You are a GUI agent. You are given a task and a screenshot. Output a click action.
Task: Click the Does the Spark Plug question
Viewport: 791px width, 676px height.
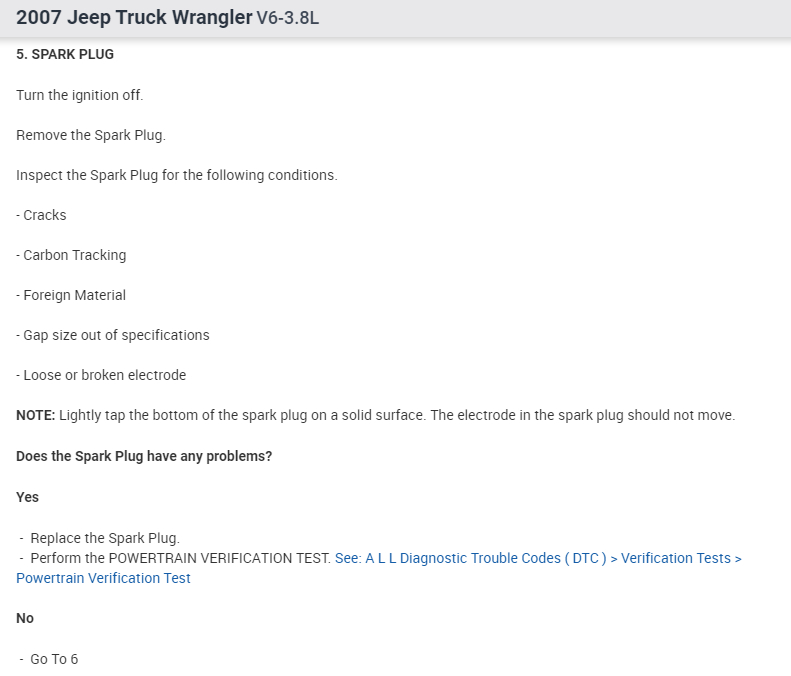pyautogui.click(x=144, y=456)
